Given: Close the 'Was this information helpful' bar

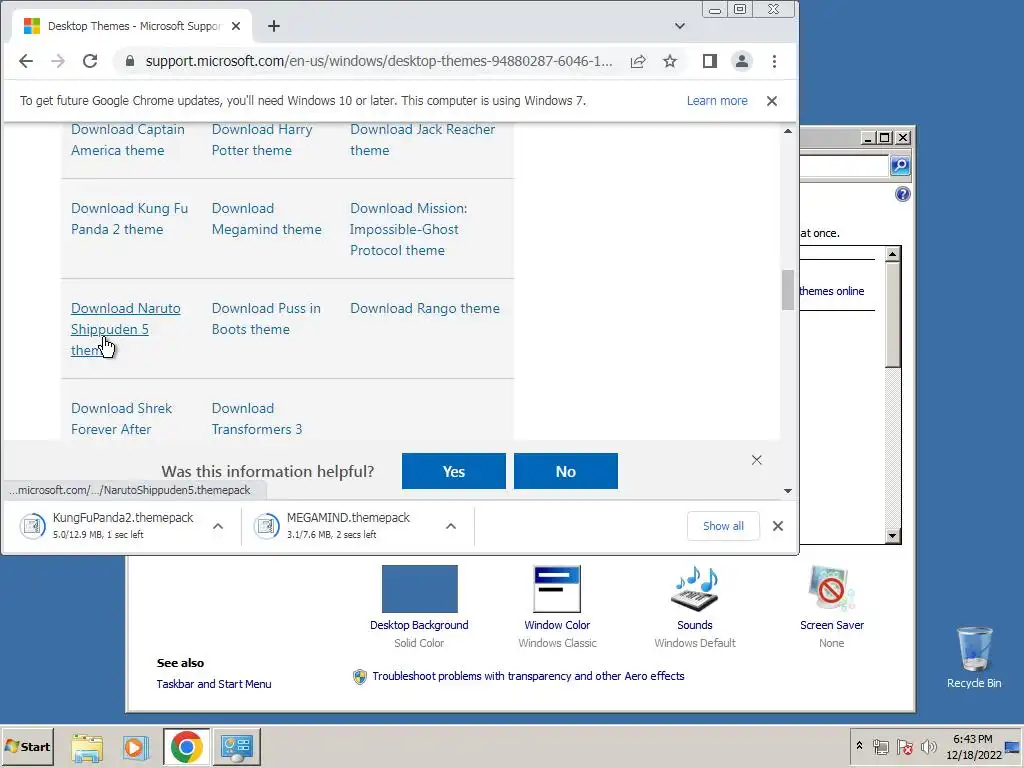Looking at the screenshot, I should coord(756,460).
